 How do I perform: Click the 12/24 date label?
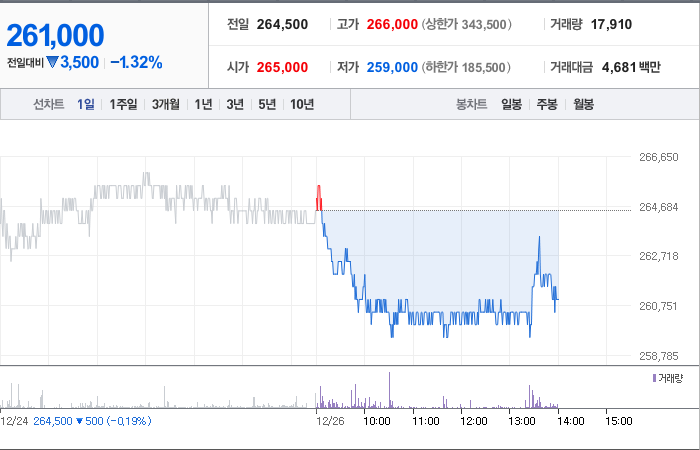(x=14, y=421)
